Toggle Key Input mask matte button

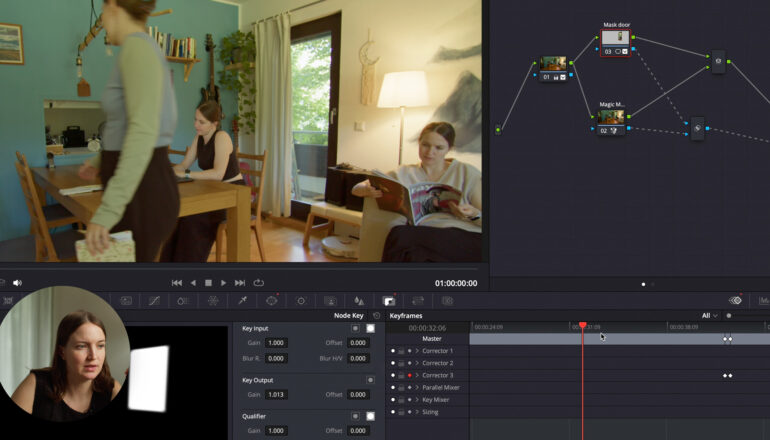tap(370, 328)
